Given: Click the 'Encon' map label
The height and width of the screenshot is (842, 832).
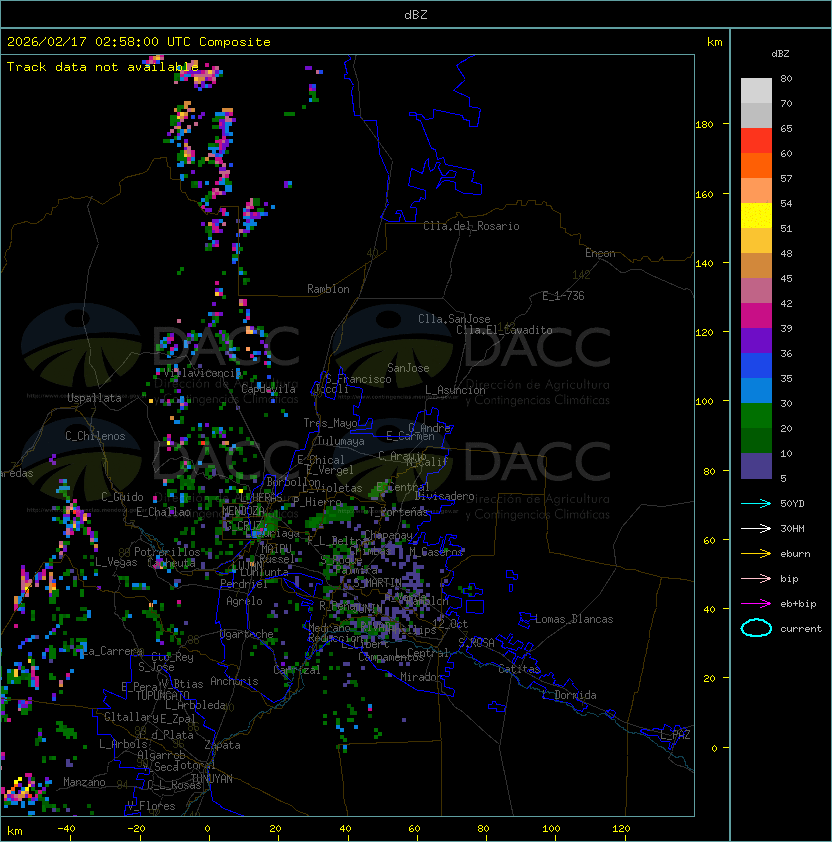Looking at the screenshot, I should (x=600, y=253).
